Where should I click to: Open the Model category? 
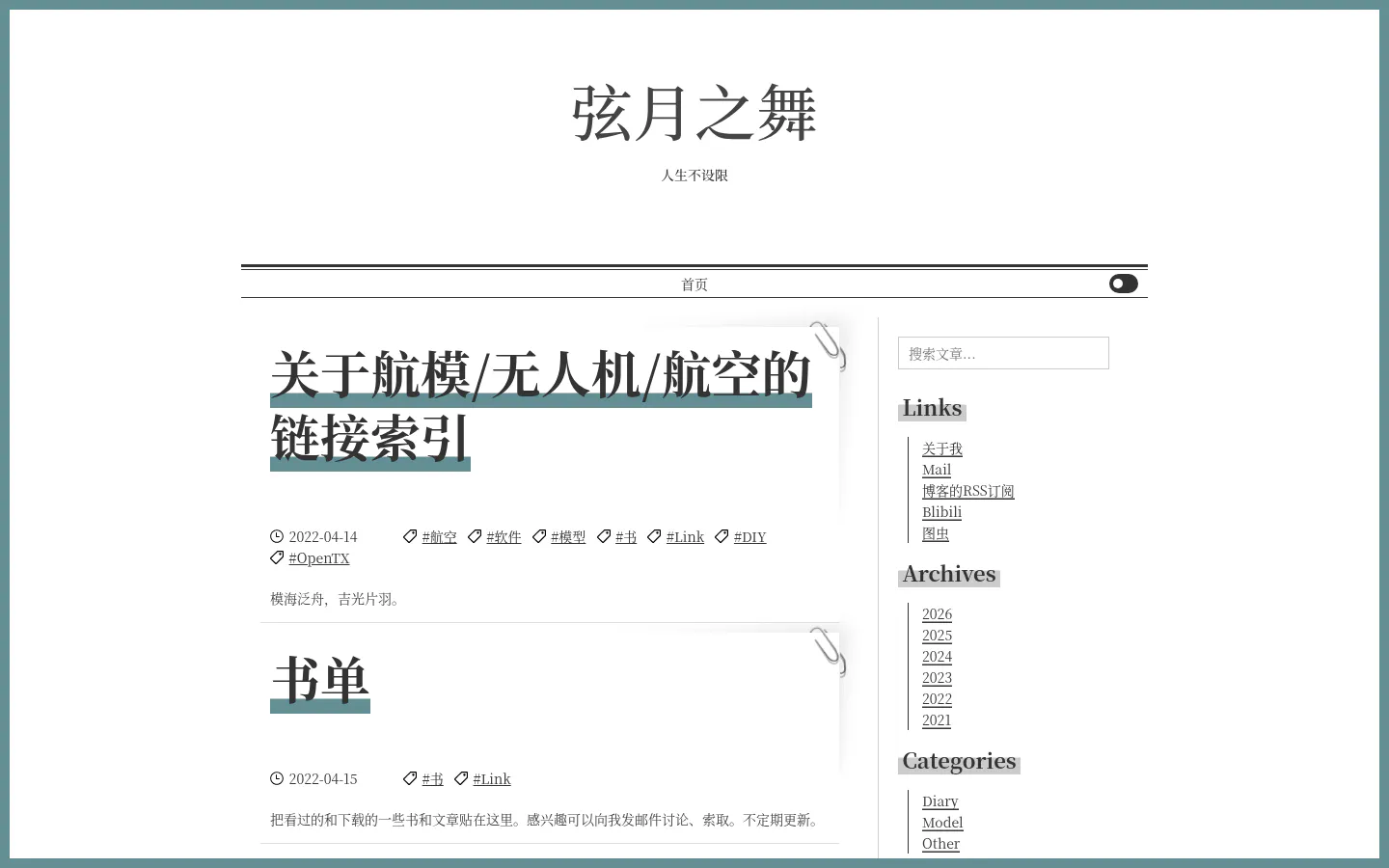tap(942, 823)
